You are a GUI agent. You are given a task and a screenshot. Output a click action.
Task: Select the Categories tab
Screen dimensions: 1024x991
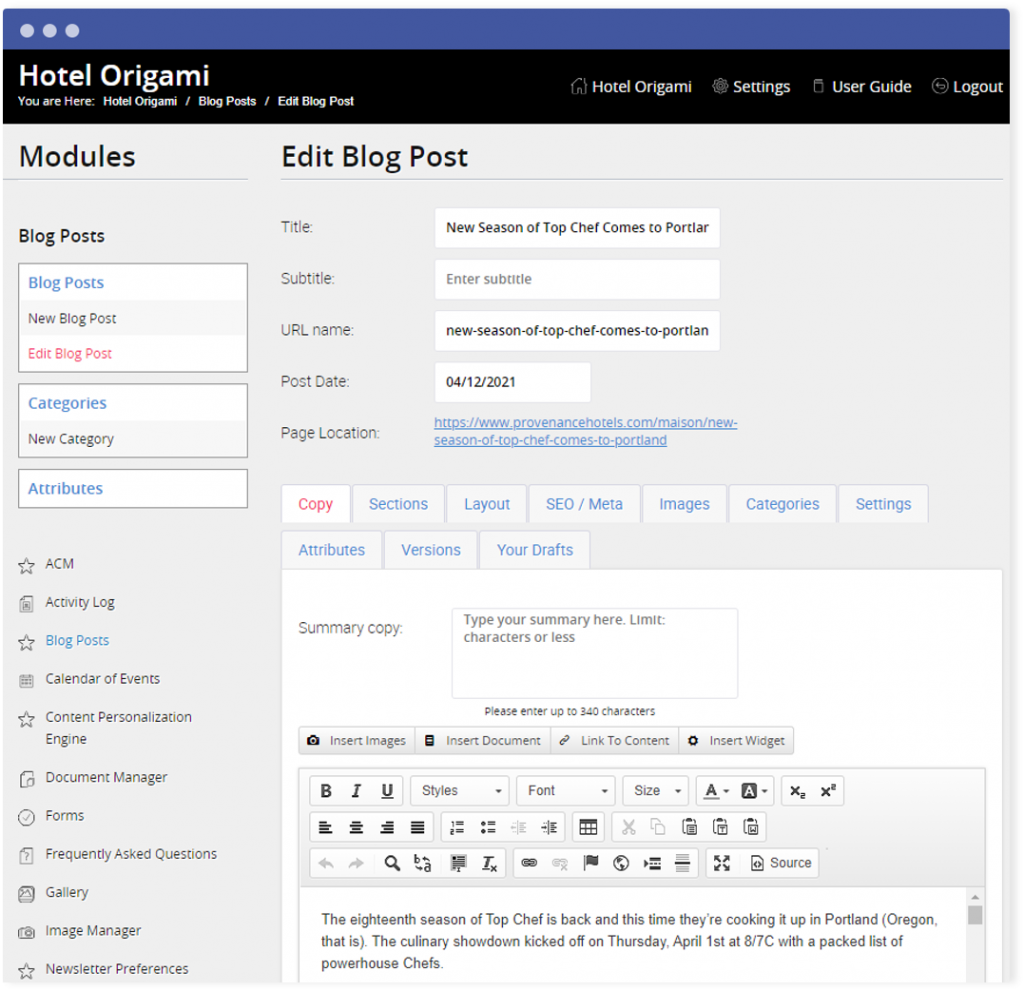coord(782,504)
